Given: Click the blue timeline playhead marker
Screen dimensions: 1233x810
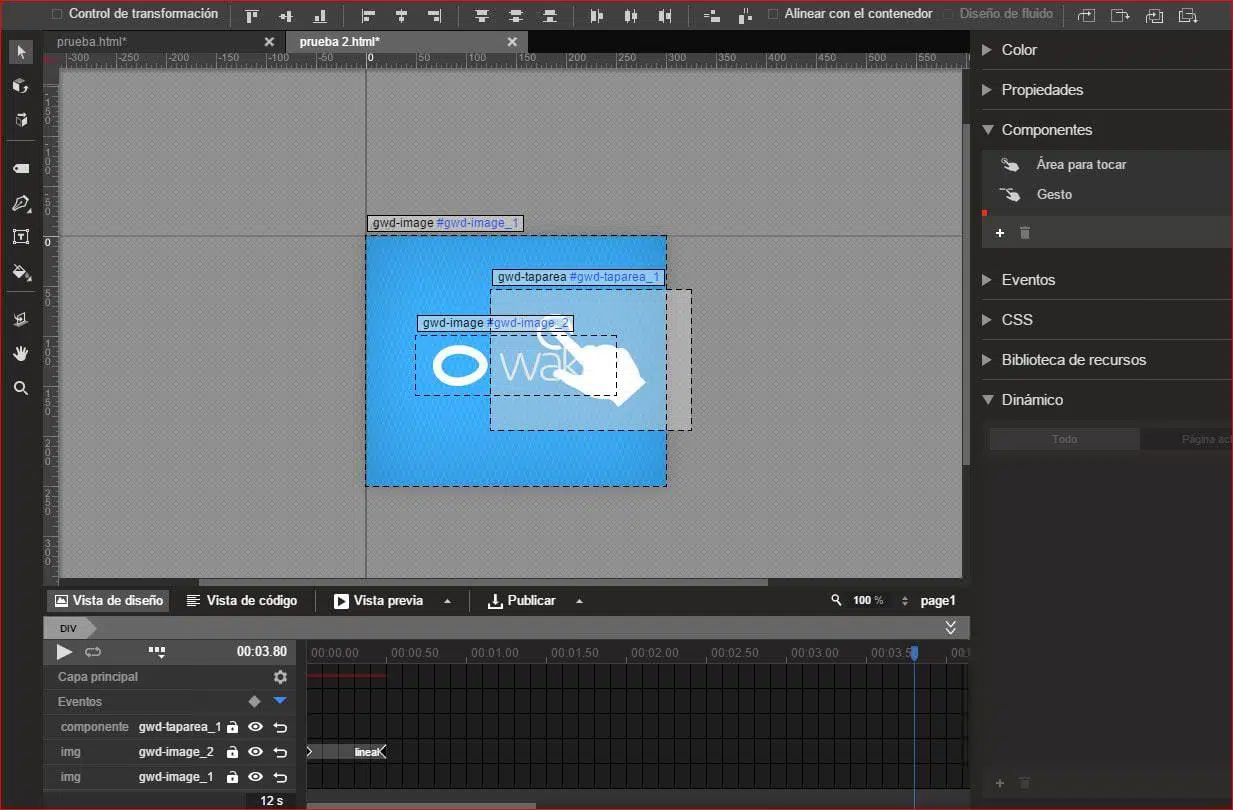Looking at the screenshot, I should [x=914, y=652].
